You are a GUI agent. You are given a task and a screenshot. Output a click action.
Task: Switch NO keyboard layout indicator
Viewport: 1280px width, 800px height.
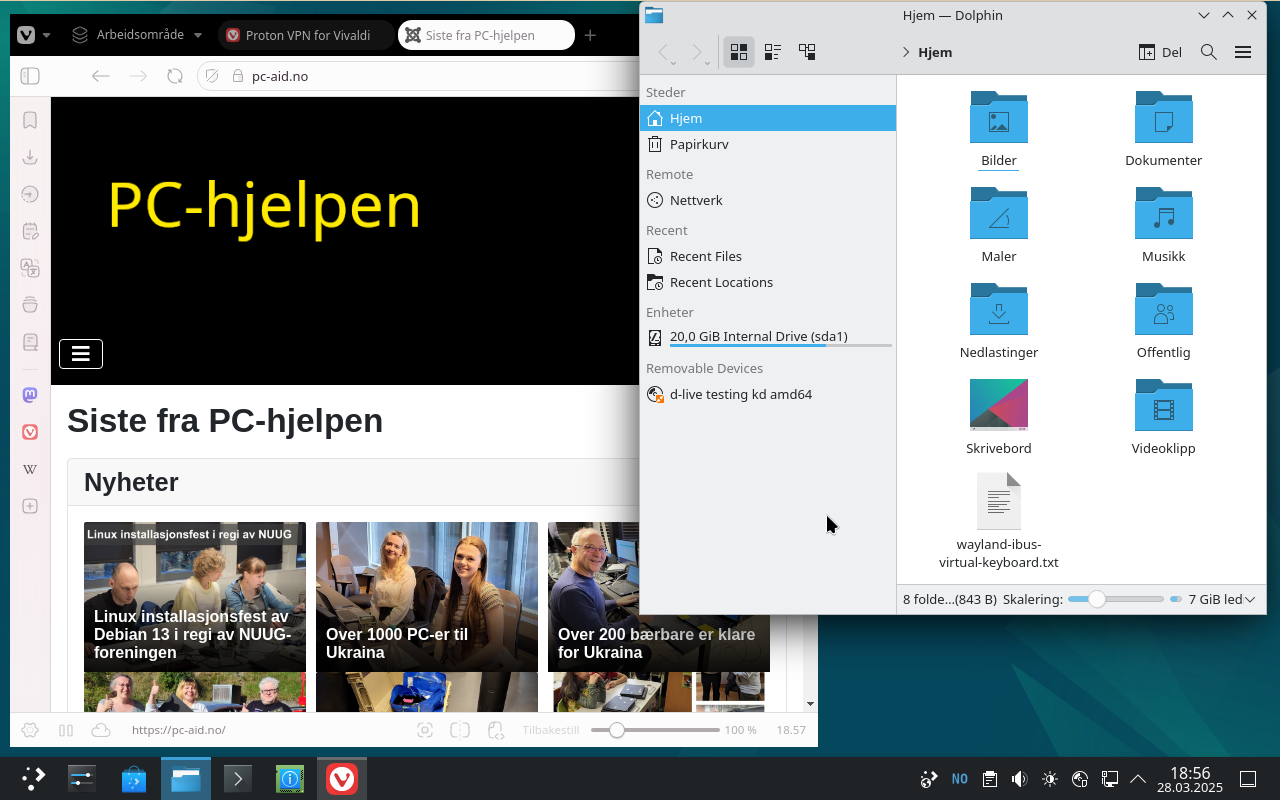[959, 778]
